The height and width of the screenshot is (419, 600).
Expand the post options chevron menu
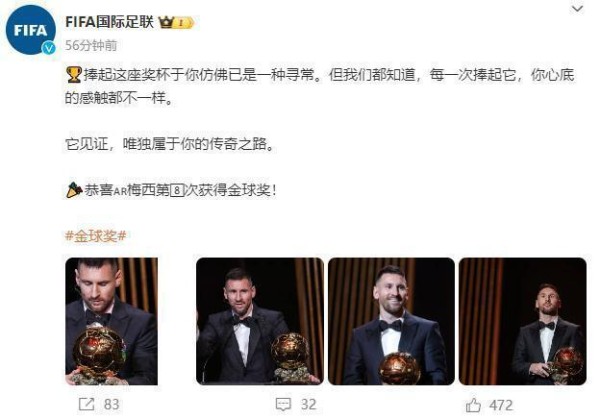[x=577, y=8]
